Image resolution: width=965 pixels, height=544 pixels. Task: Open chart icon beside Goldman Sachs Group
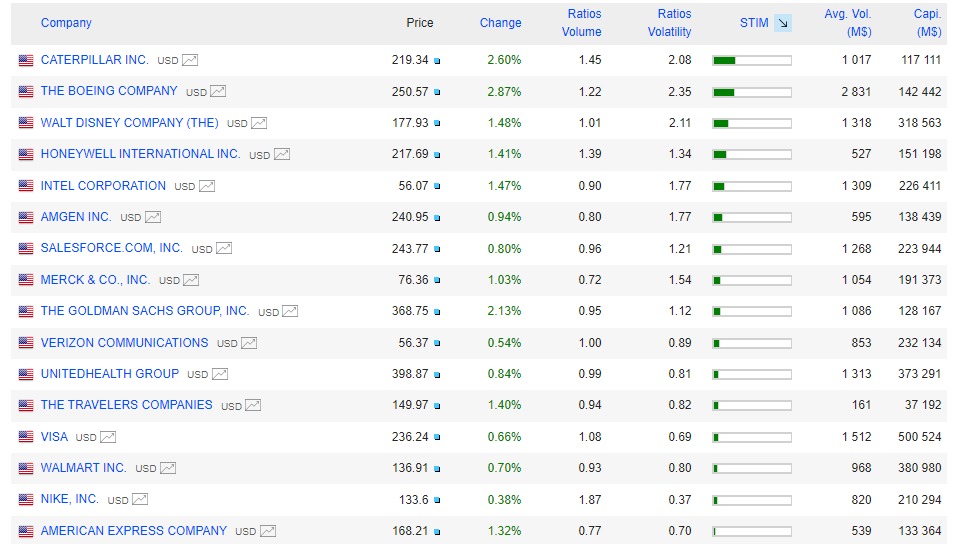(x=290, y=311)
